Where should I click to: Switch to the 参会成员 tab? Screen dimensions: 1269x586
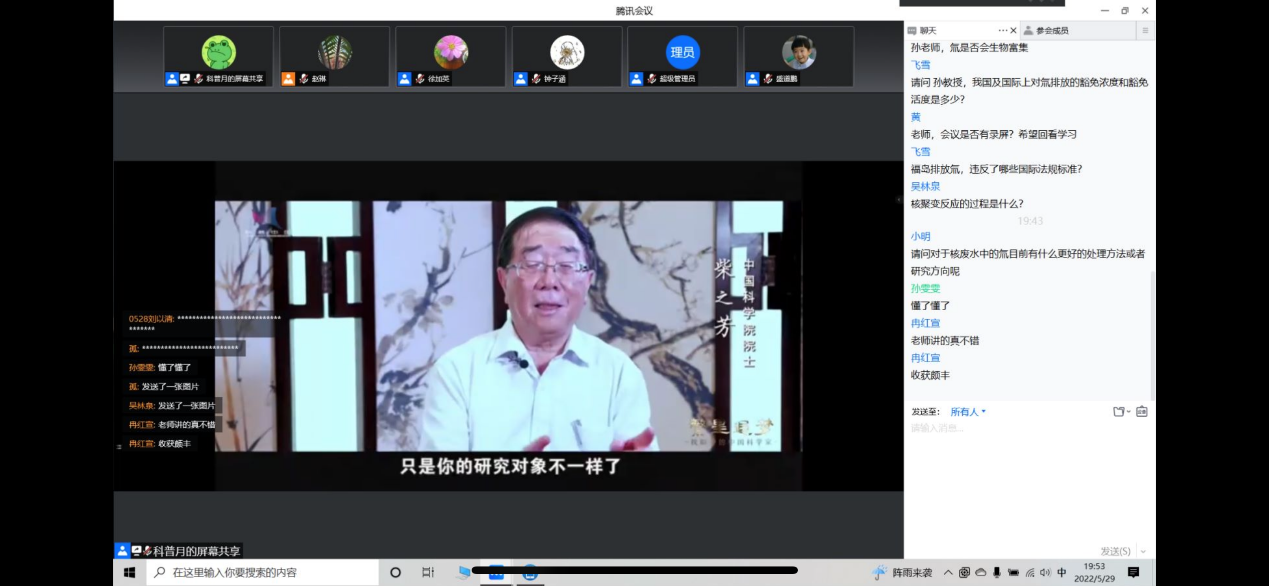[x=1051, y=31]
